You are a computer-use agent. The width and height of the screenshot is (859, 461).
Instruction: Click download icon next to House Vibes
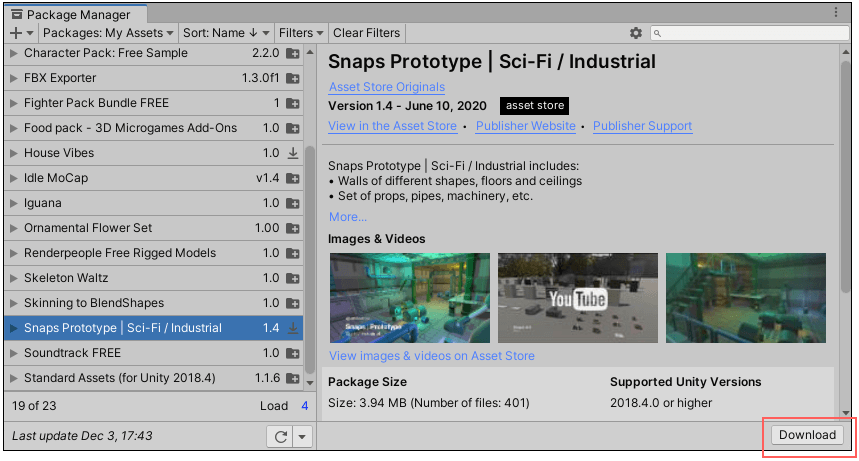pos(293,153)
